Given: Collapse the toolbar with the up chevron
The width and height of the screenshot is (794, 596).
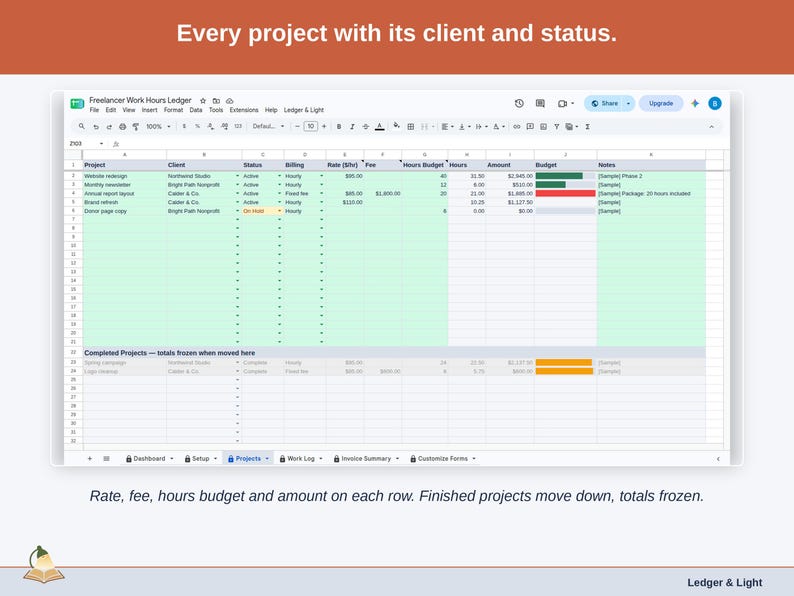Looking at the screenshot, I should pyautogui.click(x=711, y=127).
